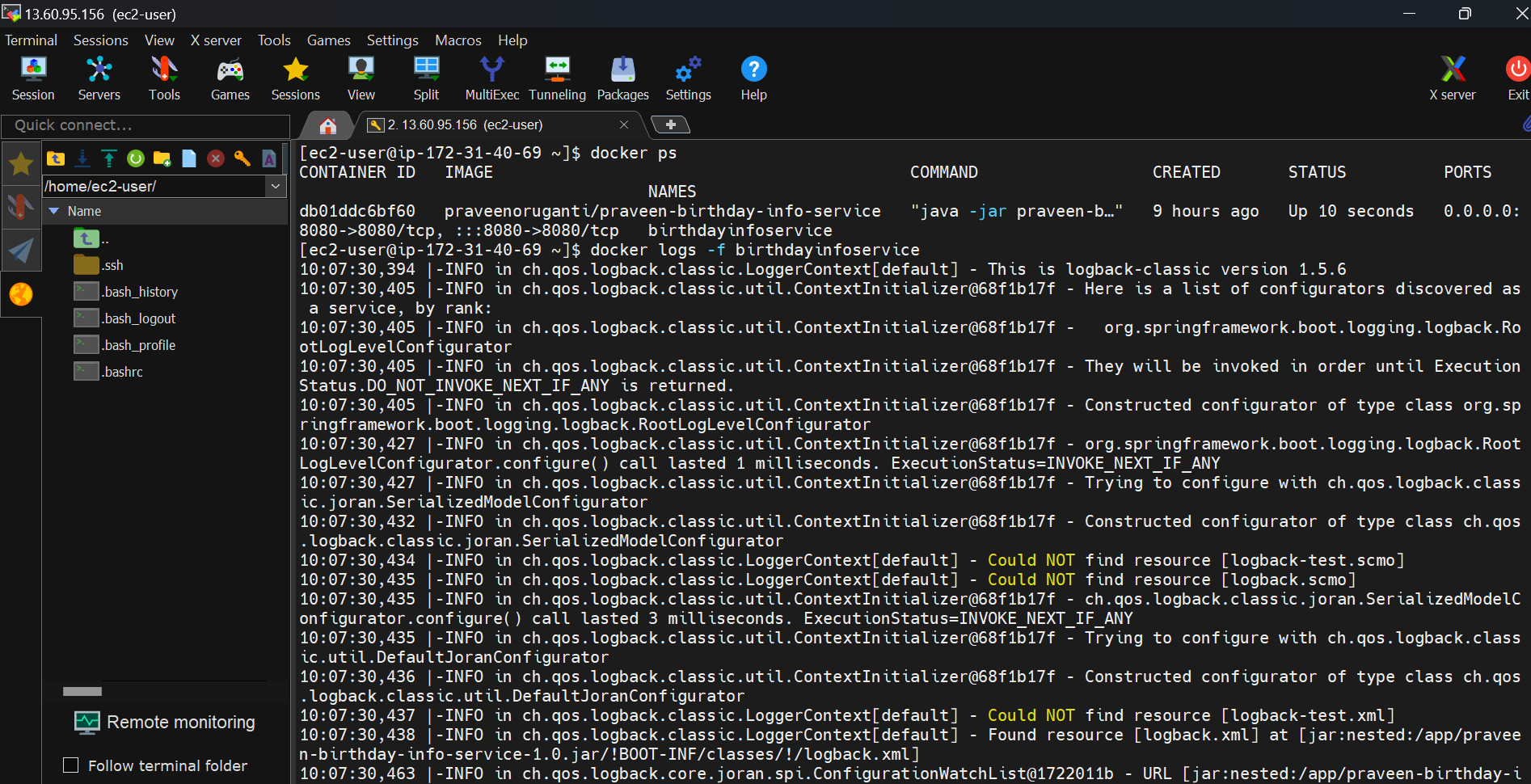1531x784 pixels.
Task: Open the orange key SFTP toolbar icon
Action: tap(243, 158)
